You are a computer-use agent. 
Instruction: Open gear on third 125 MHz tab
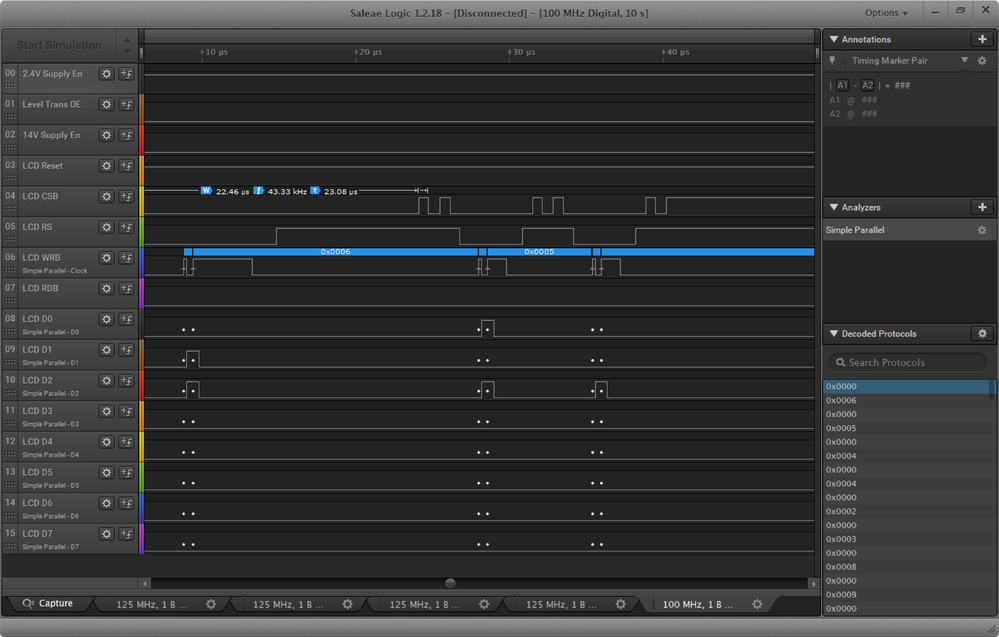[x=484, y=604]
